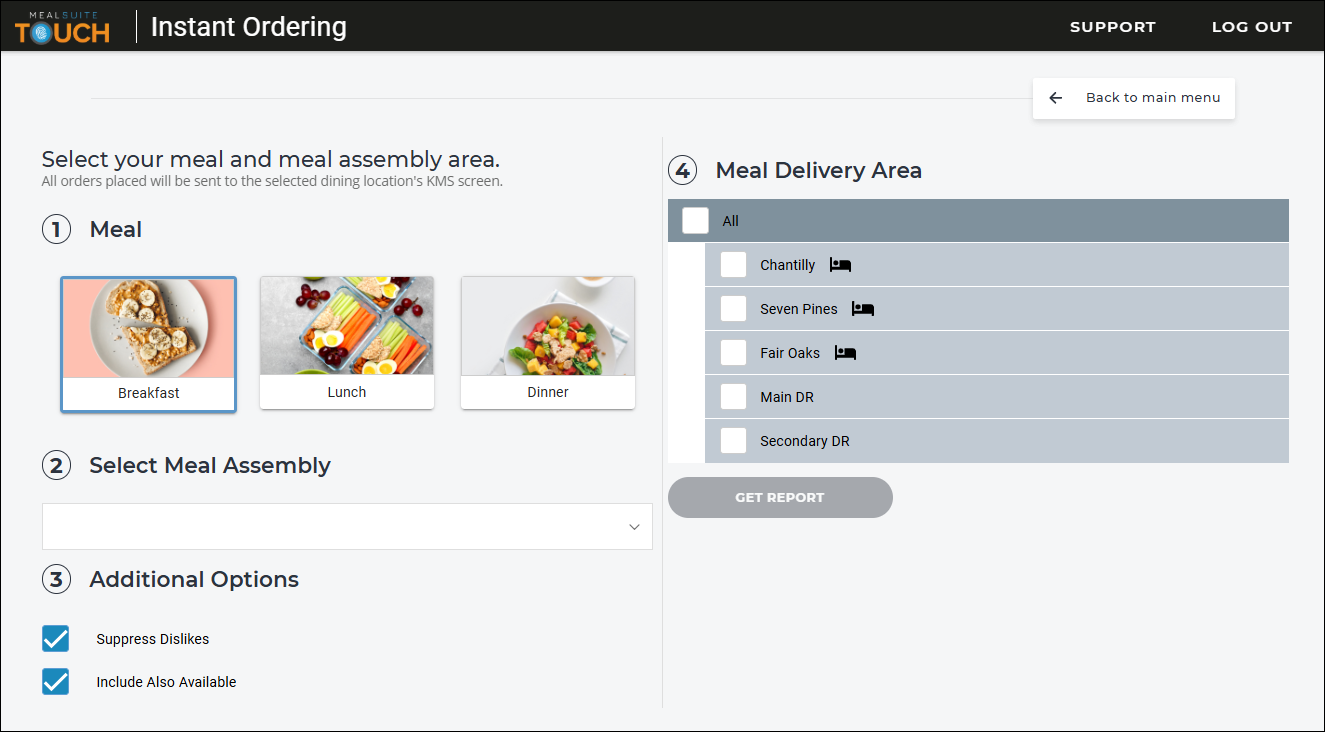Click the MealSuite Touch logo
Viewport: 1325px width, 732px height.
point(63,27)
